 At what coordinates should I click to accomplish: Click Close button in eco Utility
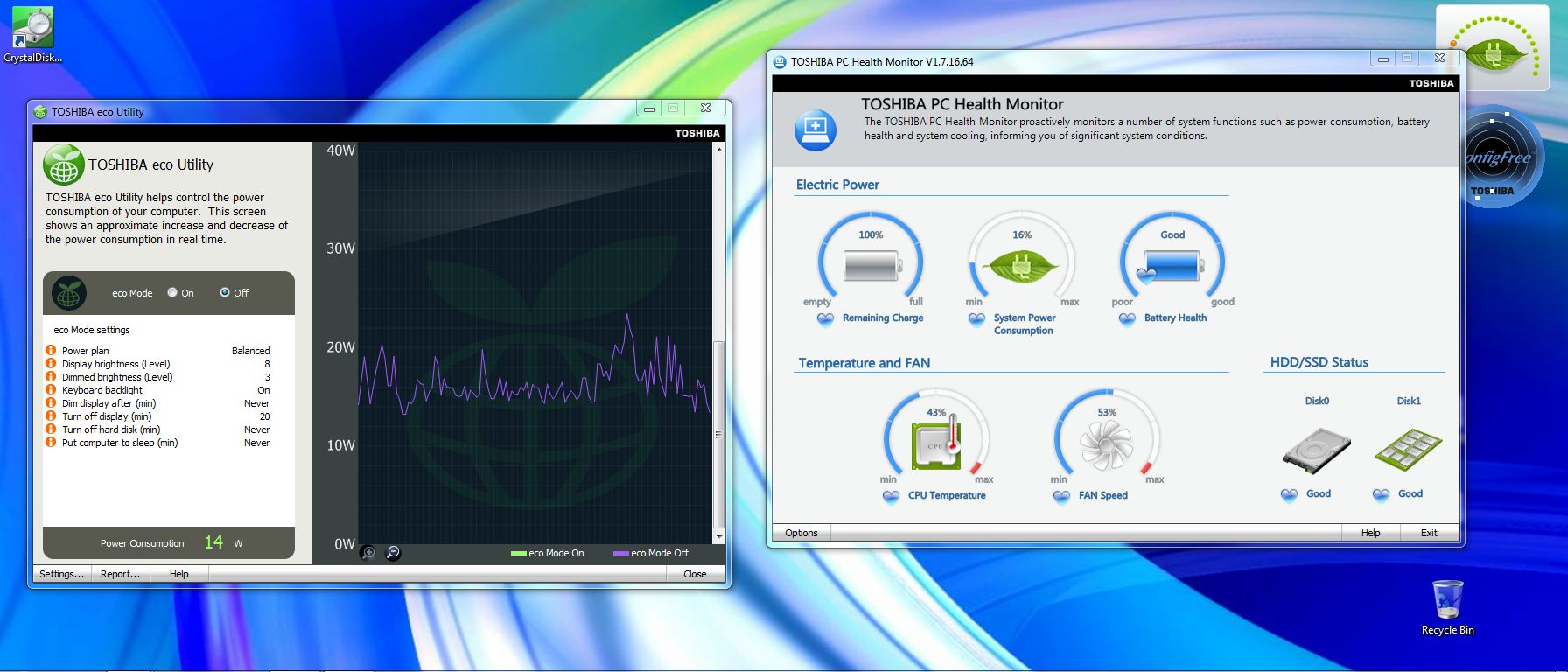pyautogui.click(x=695, y=574)
